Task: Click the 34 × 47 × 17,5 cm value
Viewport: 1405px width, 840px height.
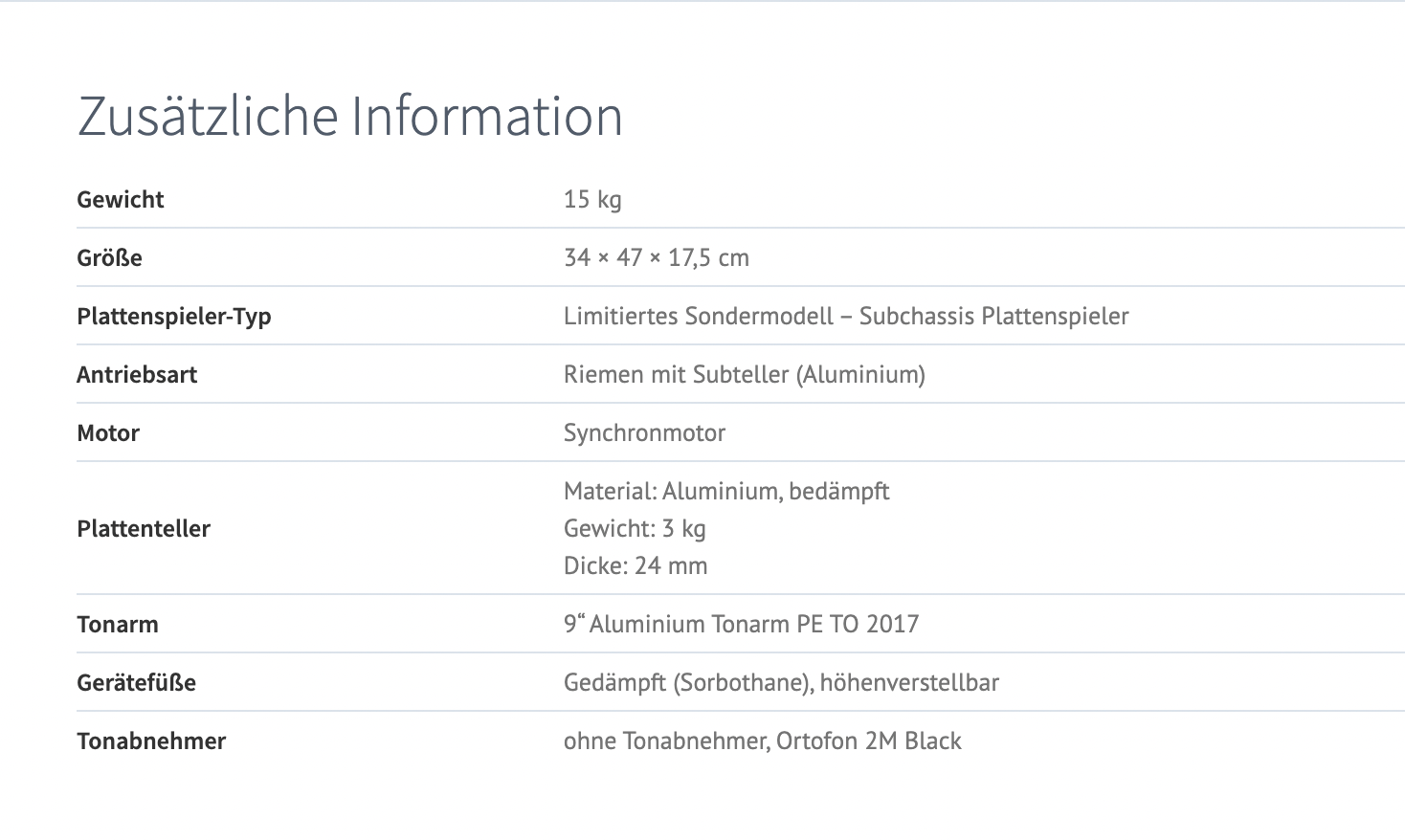Action: (657, 257)
